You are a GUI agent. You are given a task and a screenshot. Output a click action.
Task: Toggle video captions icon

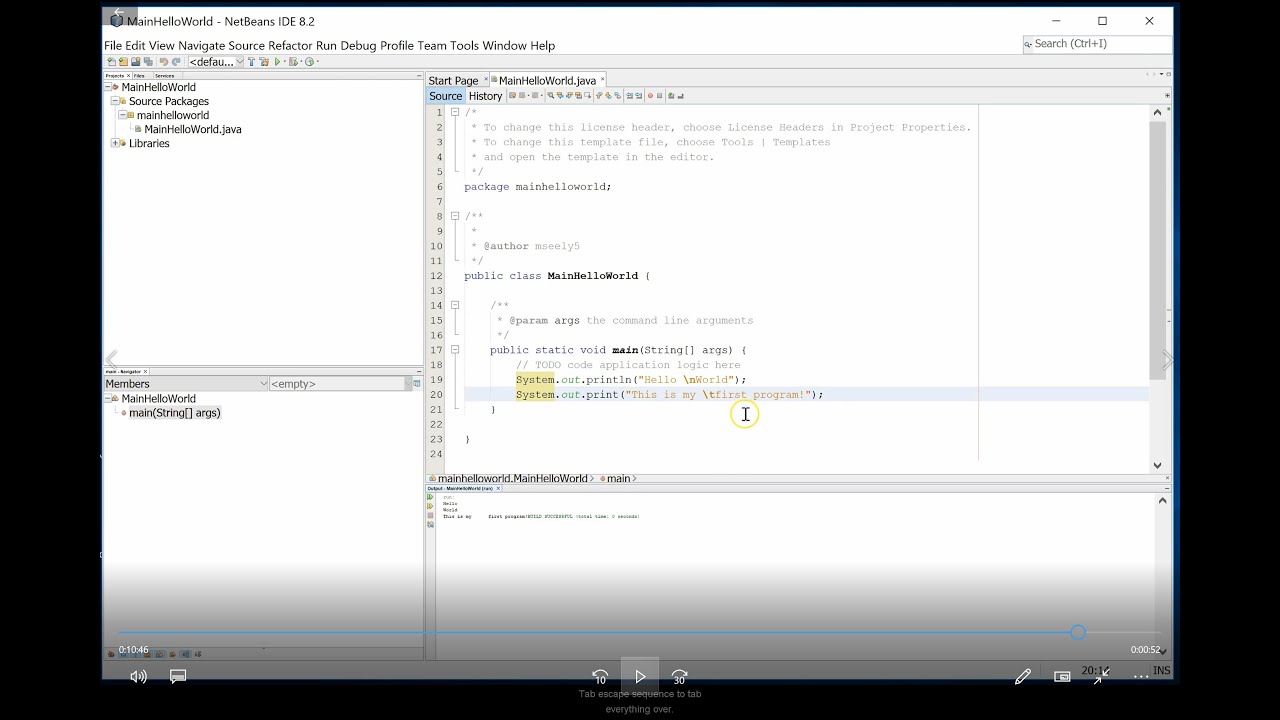pos(178,676)
